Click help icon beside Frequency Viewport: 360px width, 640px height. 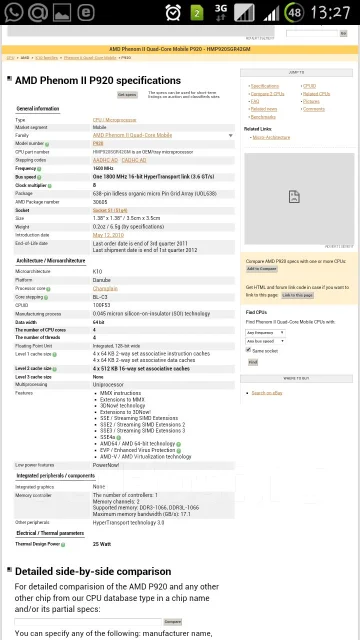coord(39,169)
